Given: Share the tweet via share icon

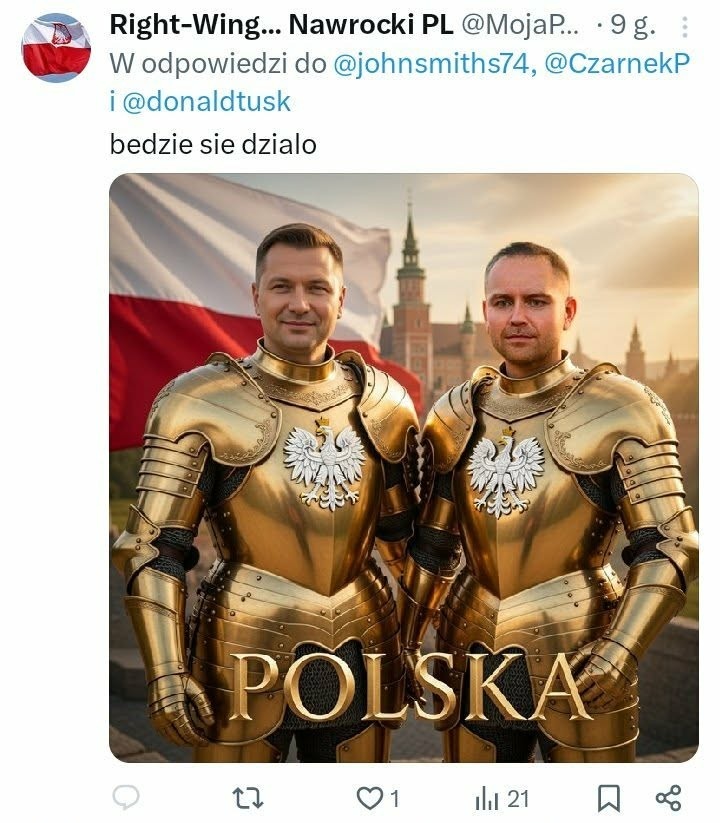Looking at the screenshot, I should coord(669,798).
